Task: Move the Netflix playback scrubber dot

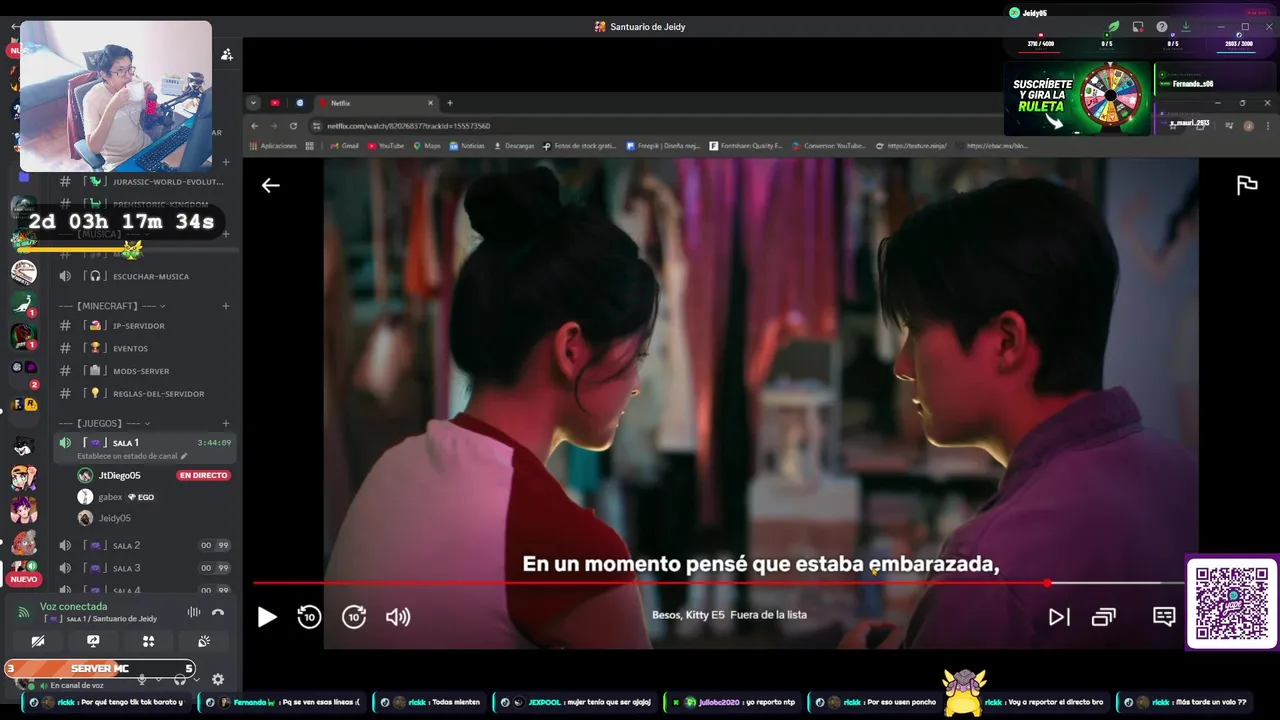Action: [x=1047, y=583]
